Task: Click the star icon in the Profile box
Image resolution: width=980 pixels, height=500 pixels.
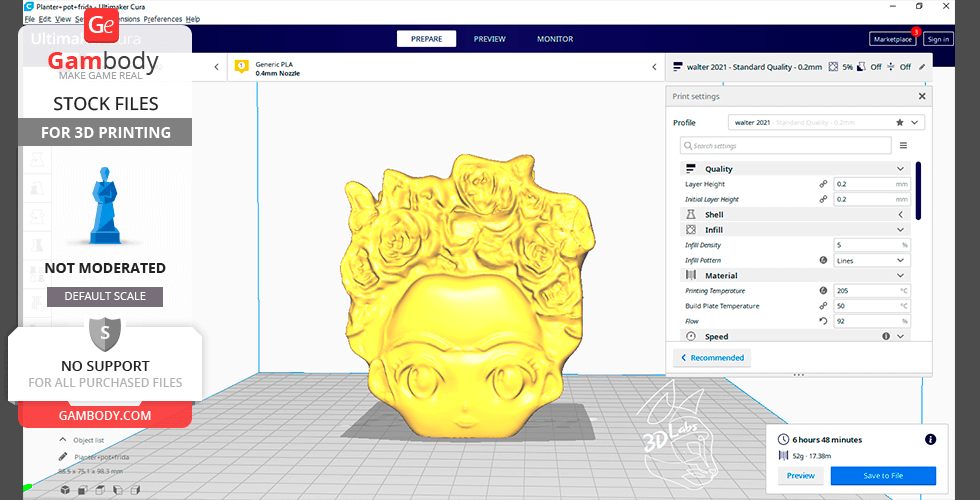Action: click(900, 122)
